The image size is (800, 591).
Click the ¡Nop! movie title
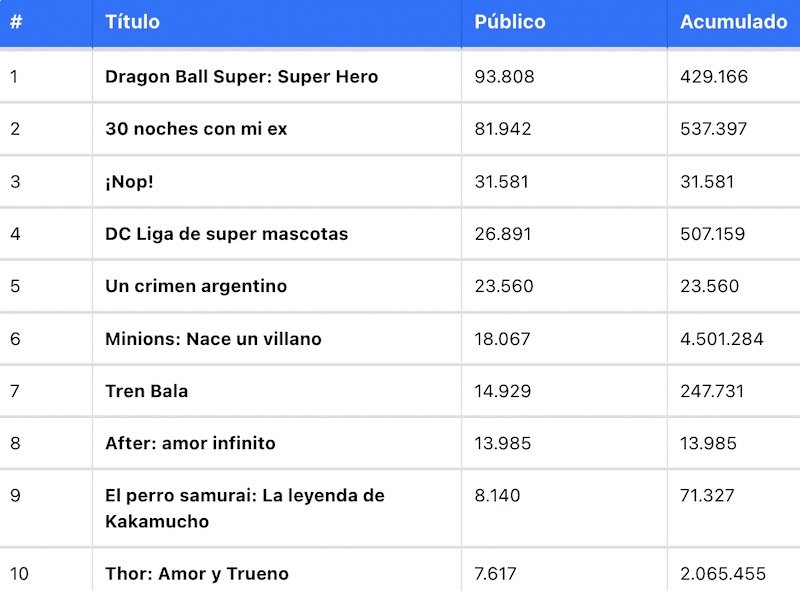(x=129, y=182)
